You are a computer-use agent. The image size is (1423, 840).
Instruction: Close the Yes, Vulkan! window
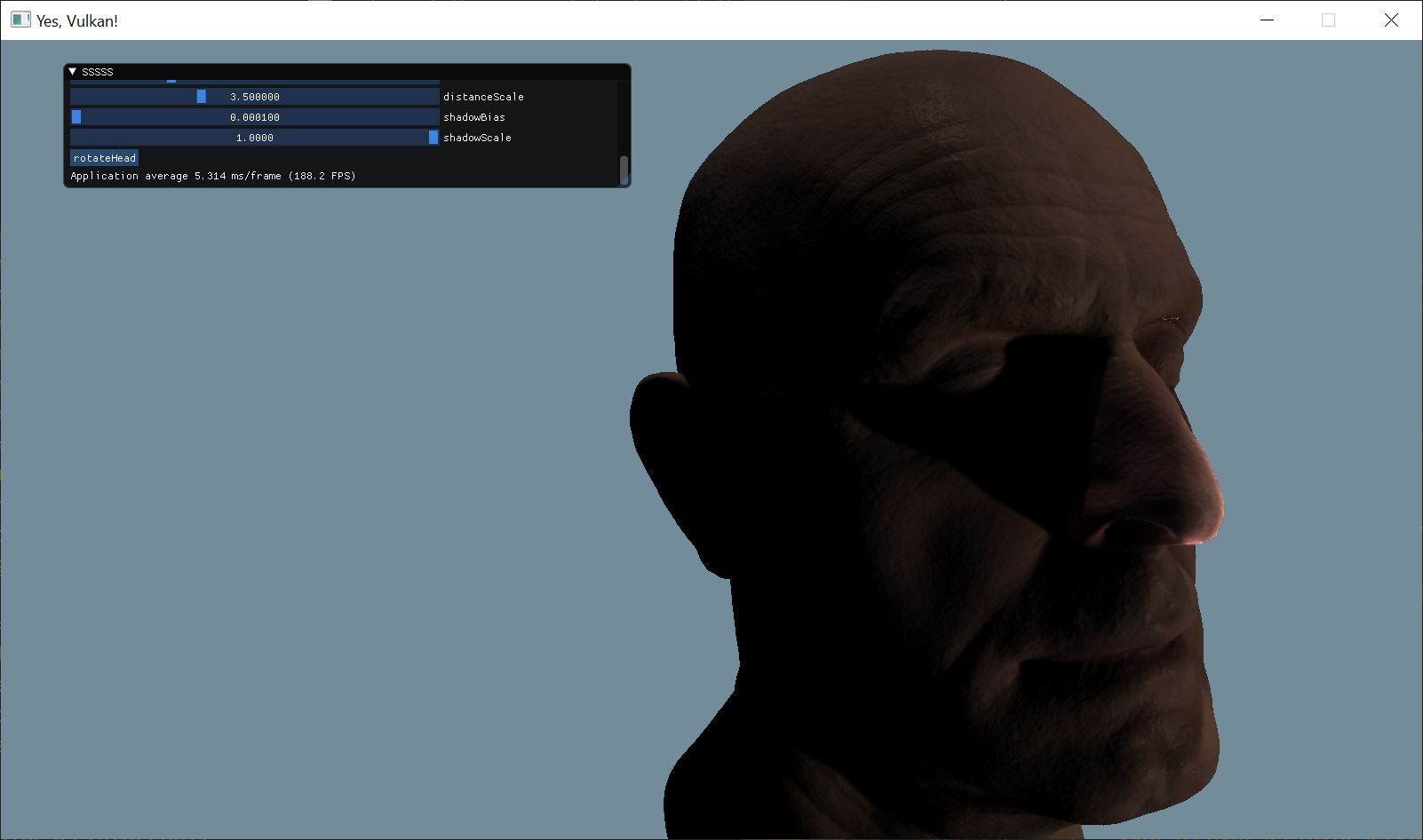pos(1391,20)
